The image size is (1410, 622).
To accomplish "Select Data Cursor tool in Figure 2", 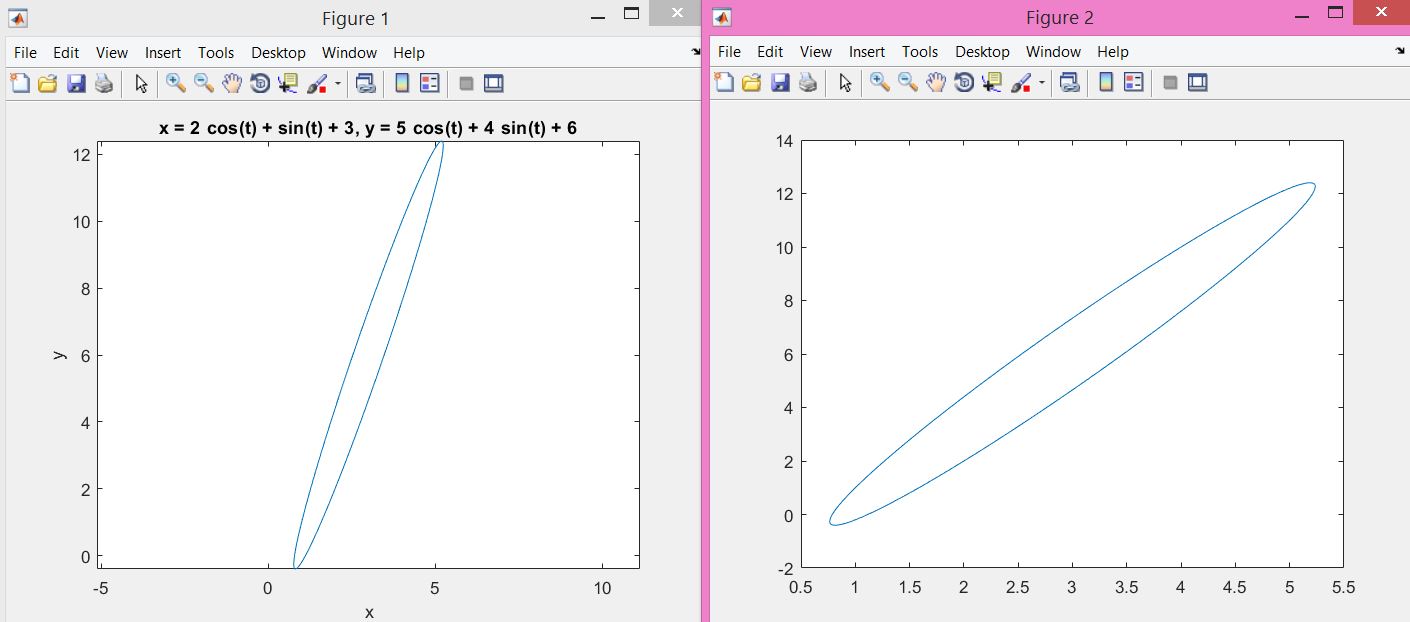I will pos(993,83).
